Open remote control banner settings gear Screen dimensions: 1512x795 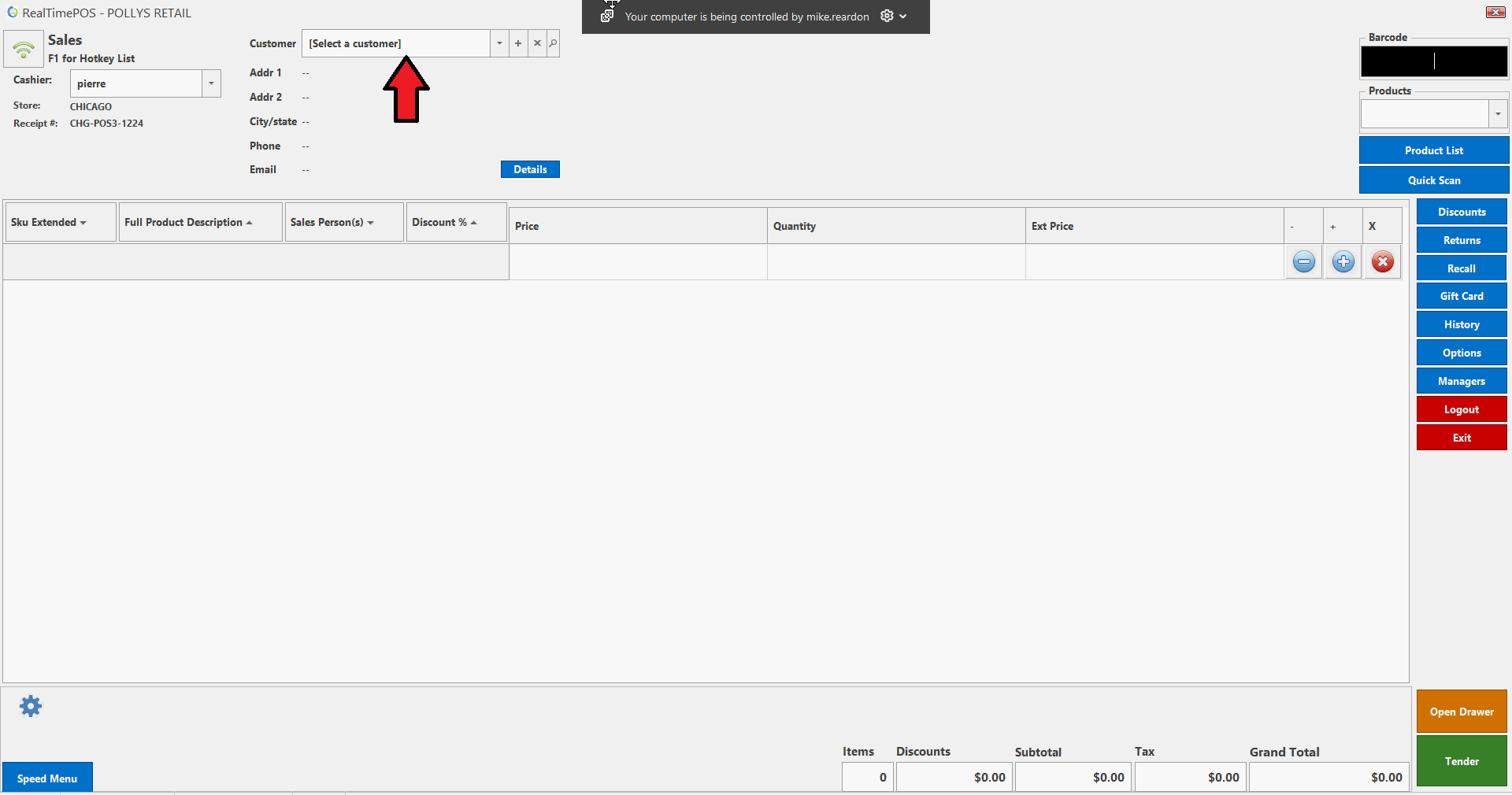point(887,17)
